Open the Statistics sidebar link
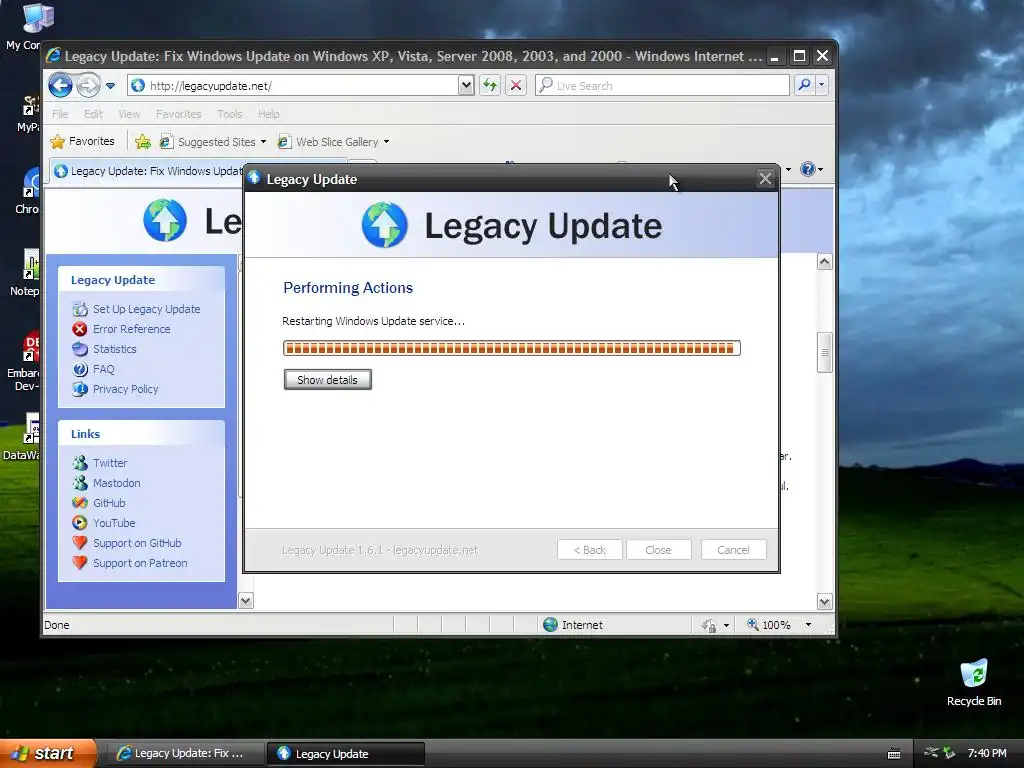This screenshot has height=768, width=1024. [114, 349]
